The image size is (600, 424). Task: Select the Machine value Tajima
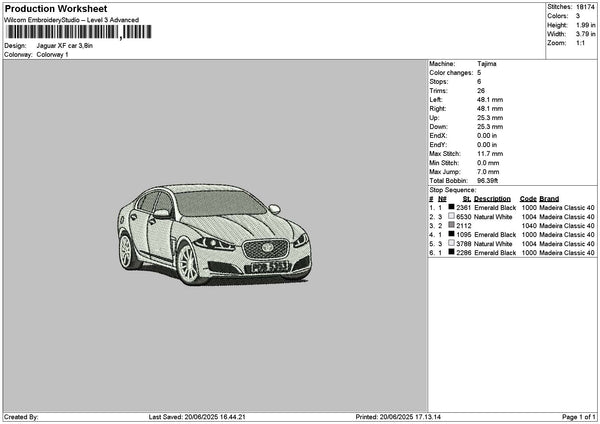[488, 64]
